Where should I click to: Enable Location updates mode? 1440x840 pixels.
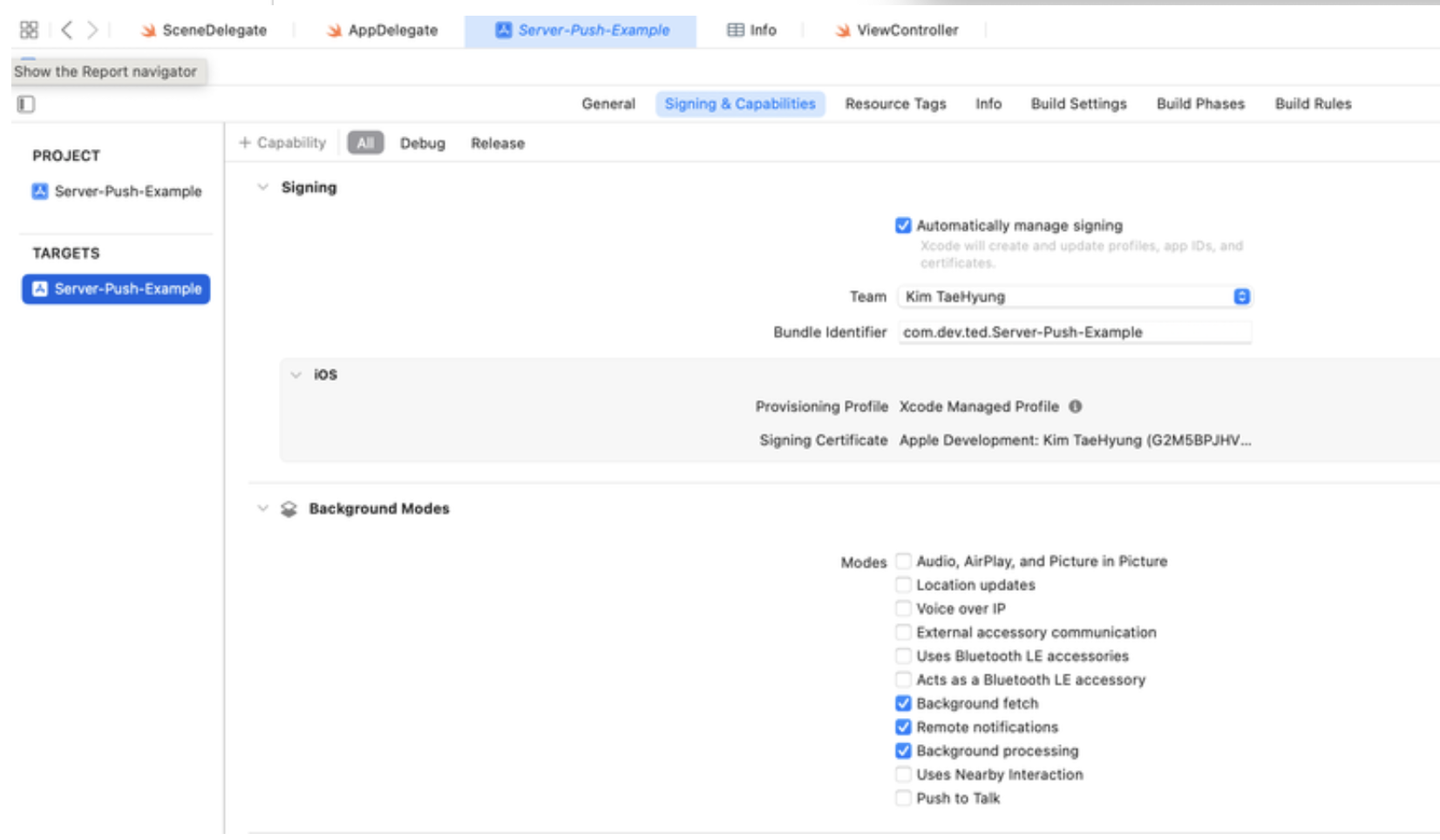click(x=903, y=585)
